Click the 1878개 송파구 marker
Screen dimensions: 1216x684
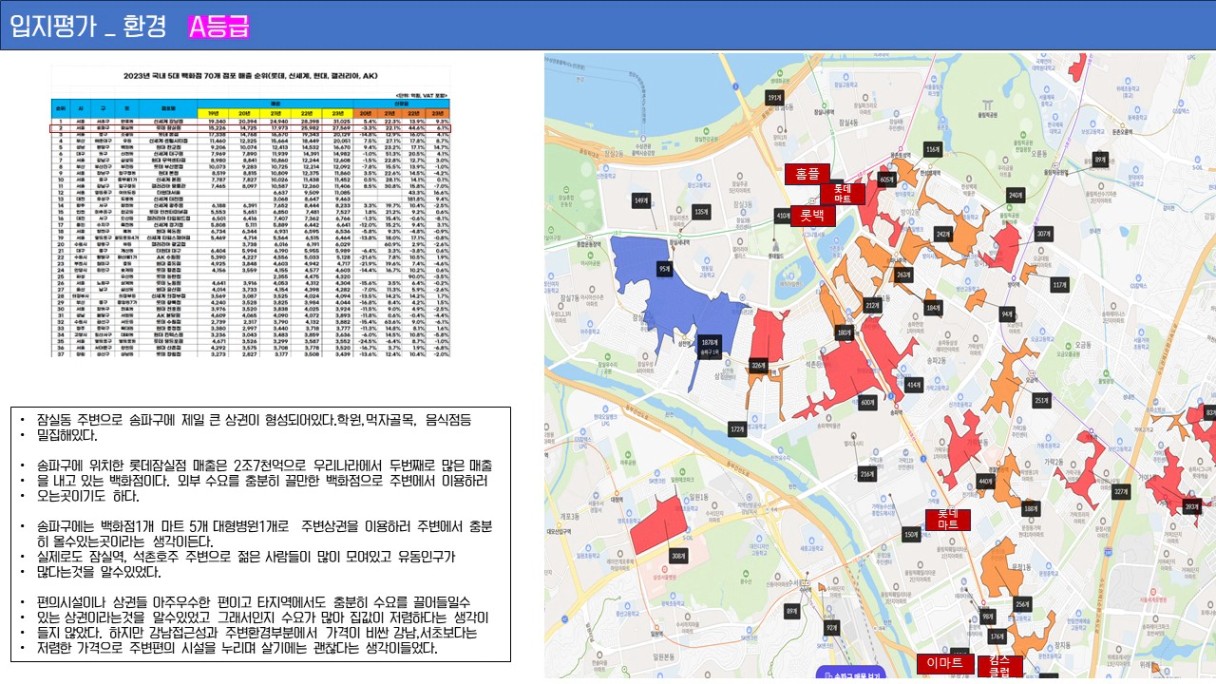(x=711, y=345)
